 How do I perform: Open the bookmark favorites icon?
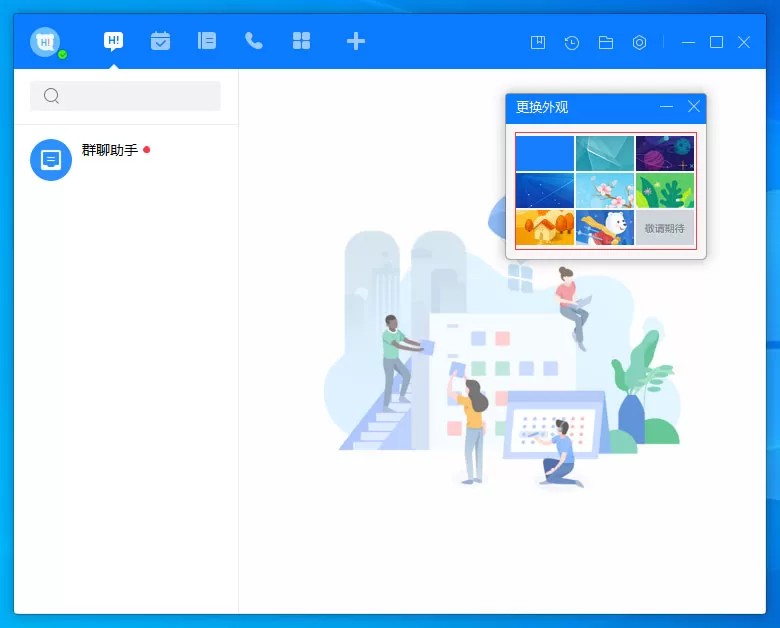[x=538, y=42]
